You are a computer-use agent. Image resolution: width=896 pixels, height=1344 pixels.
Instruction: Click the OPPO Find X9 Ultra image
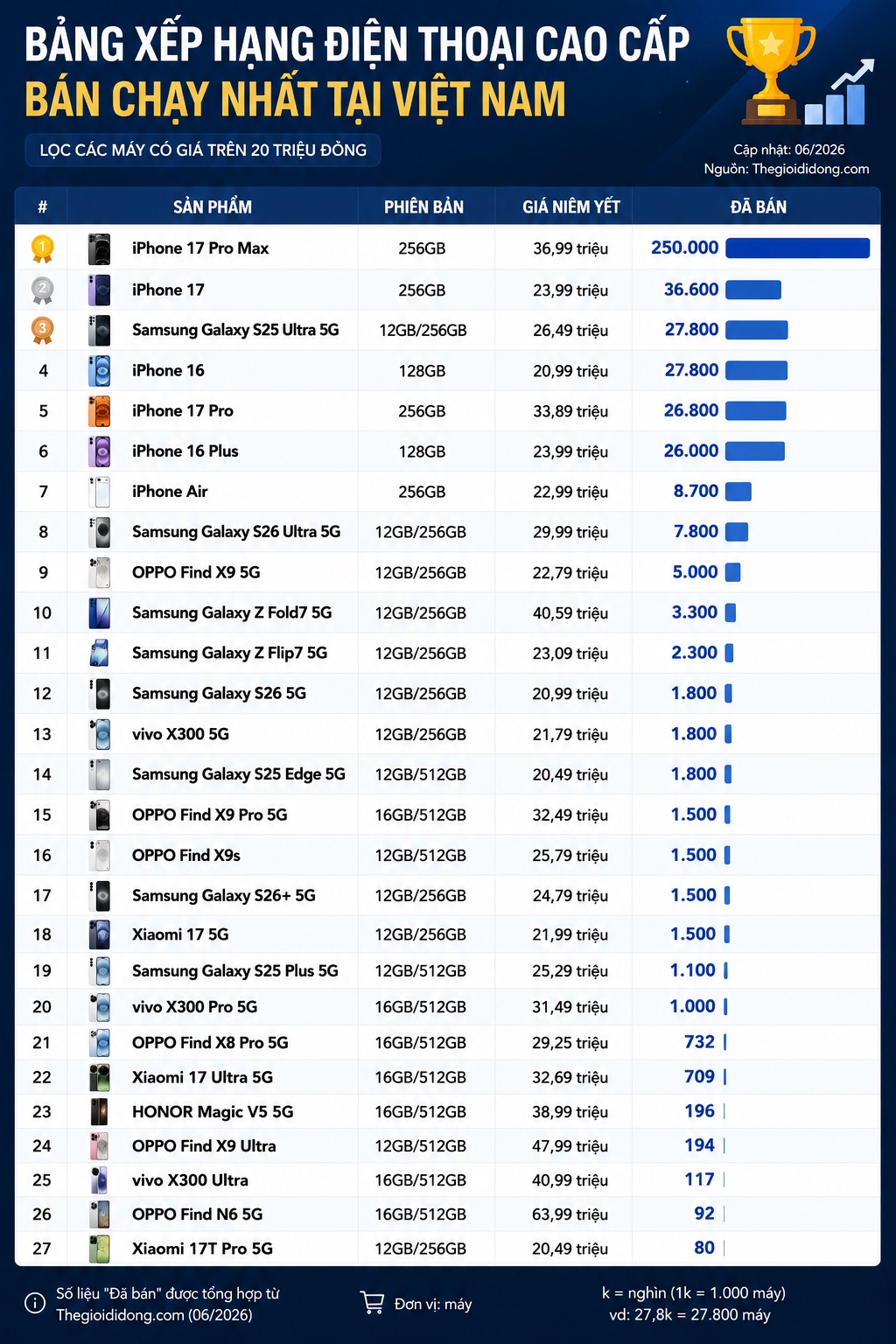(100, 1146)
